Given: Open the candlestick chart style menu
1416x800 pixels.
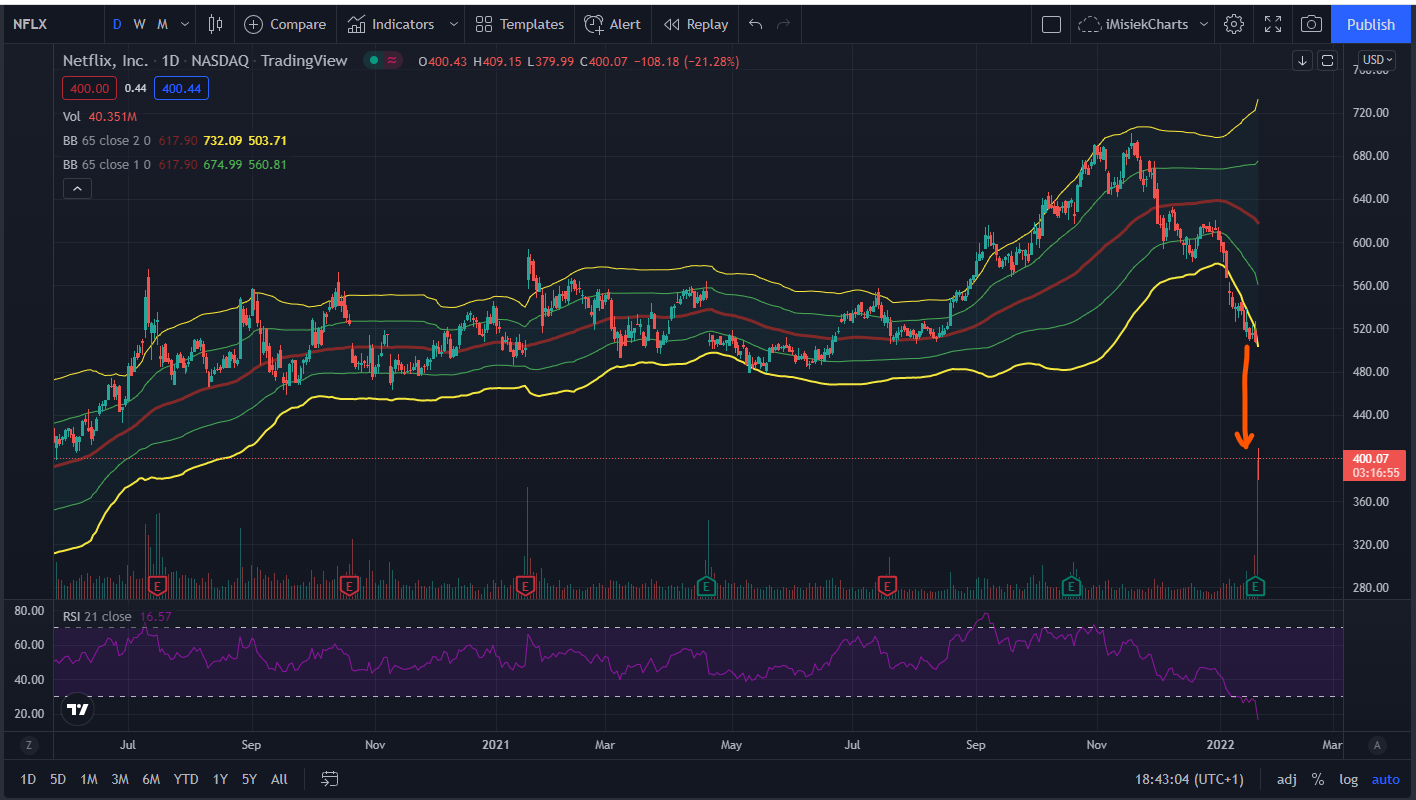Looking at the screenshot, I should point(216,24).
